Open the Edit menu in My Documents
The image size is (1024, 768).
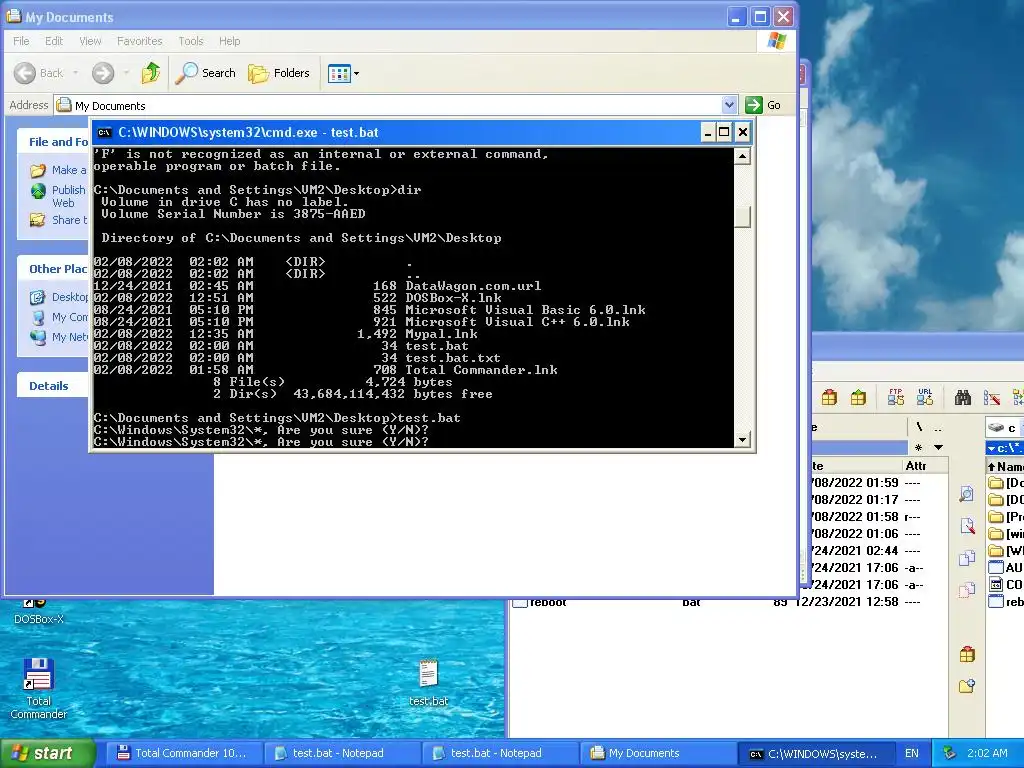coord(54,41)
